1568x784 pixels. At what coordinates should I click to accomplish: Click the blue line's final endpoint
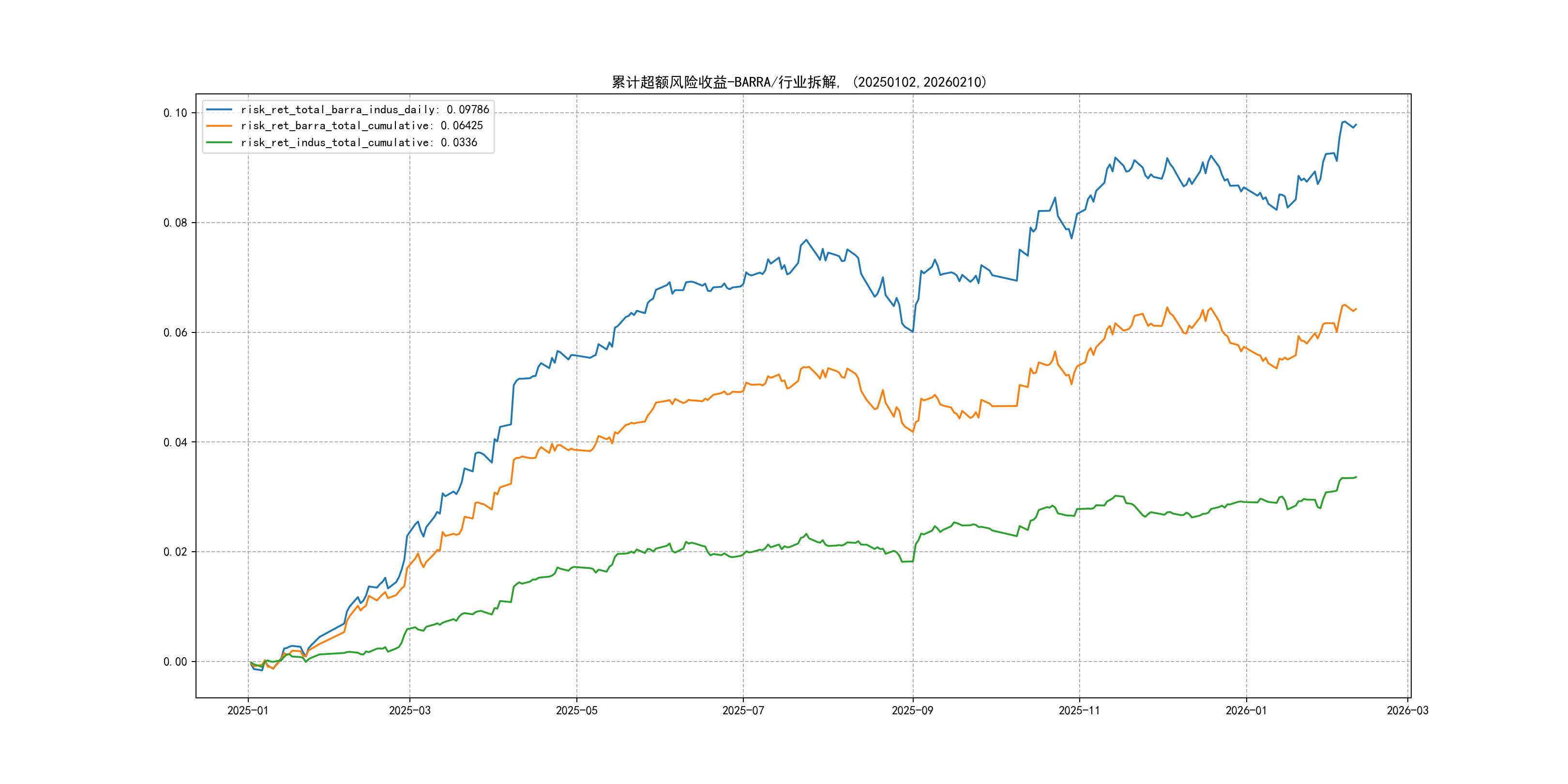coord(1356,125)
